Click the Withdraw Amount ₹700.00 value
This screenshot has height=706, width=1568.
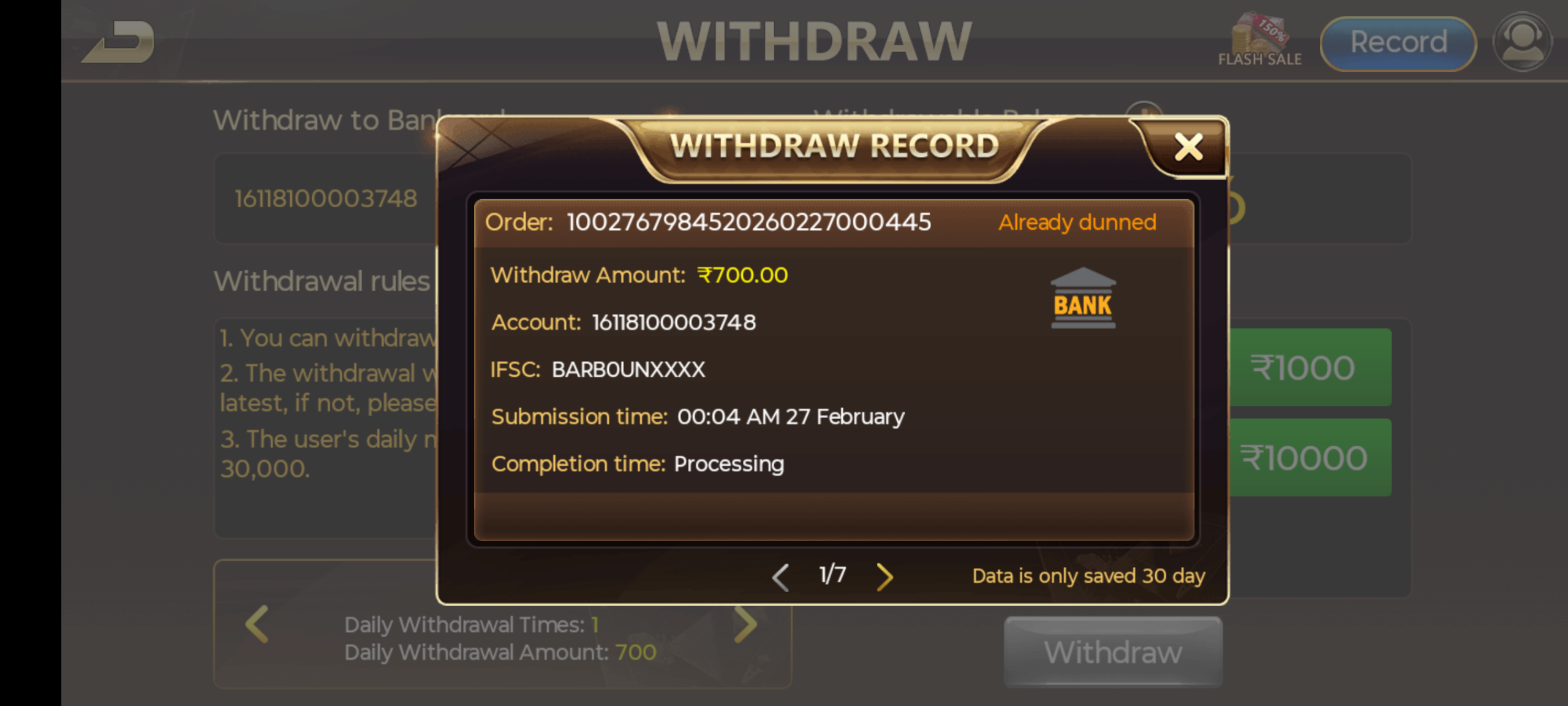[742, 275]
